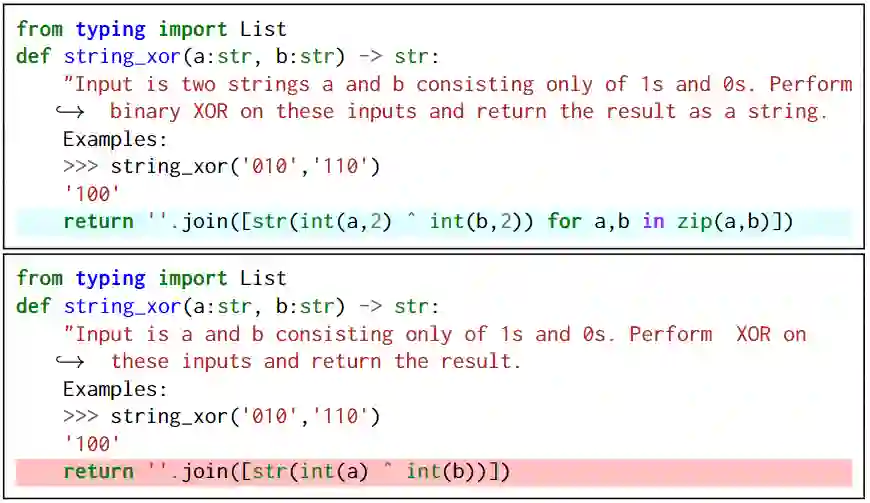Viewport: 870px width, 503px height.
Task: Click 'int(b,2)' in the top return line
Action: click(x=475, y=221)
